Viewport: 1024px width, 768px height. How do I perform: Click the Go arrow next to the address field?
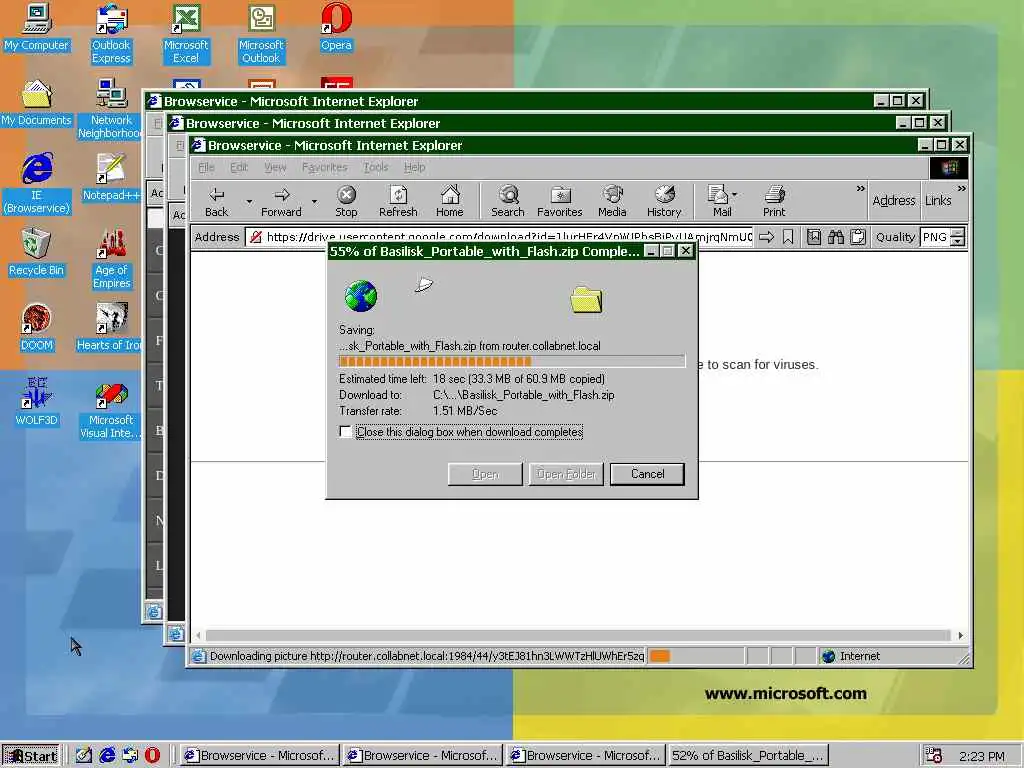767,237
